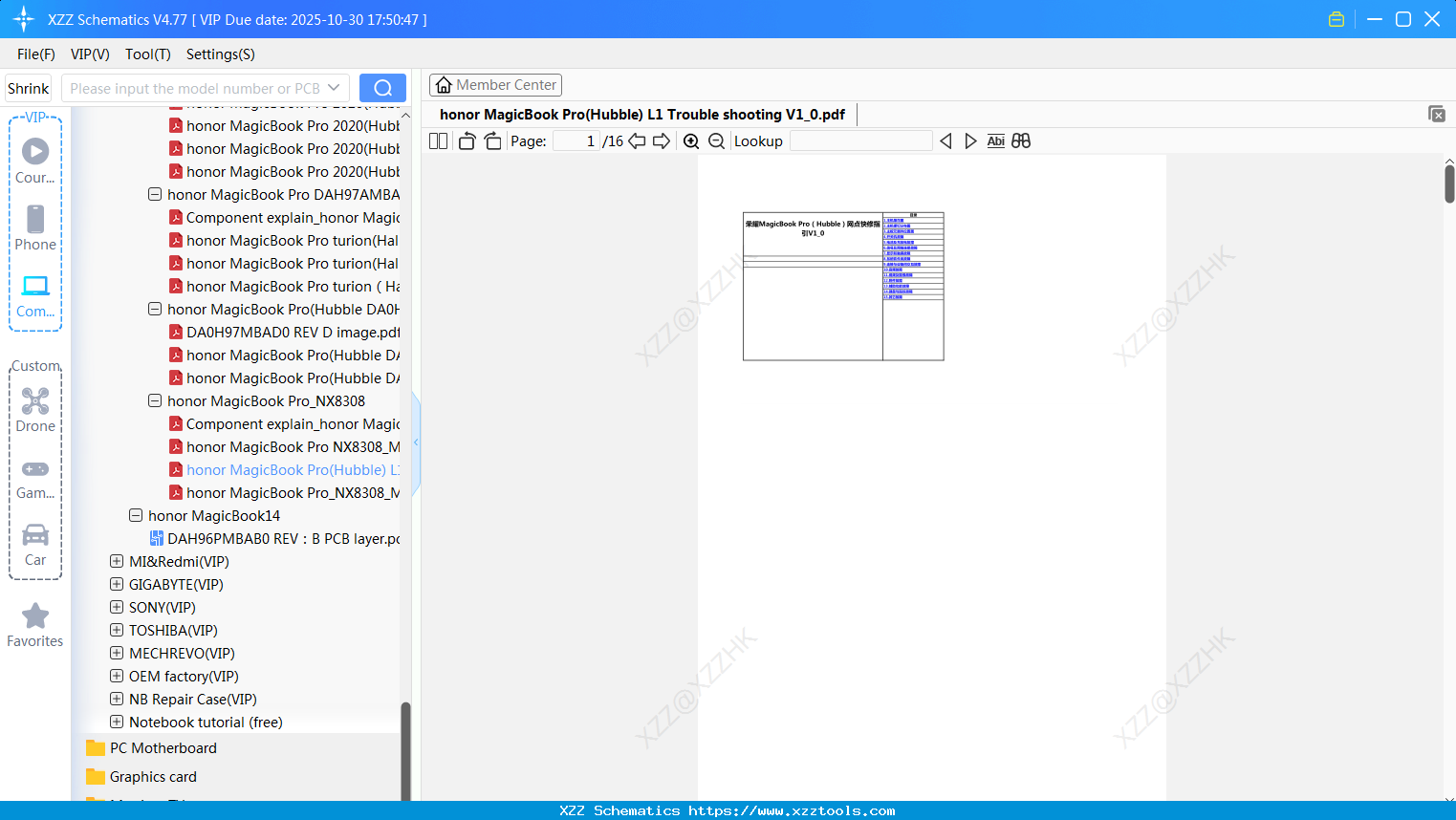Click the Graphics card folder icon
1456x820 pixels.
point(96,777)
